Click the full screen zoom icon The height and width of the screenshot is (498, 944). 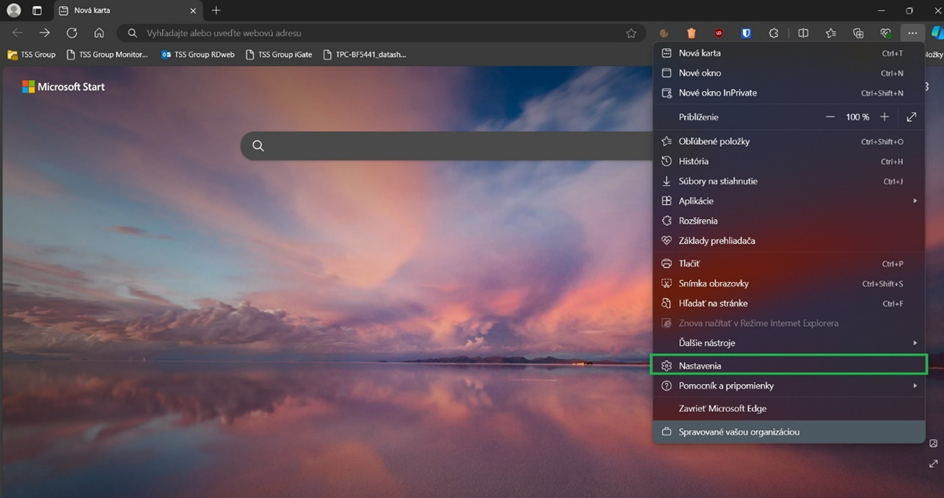[911, 117]
